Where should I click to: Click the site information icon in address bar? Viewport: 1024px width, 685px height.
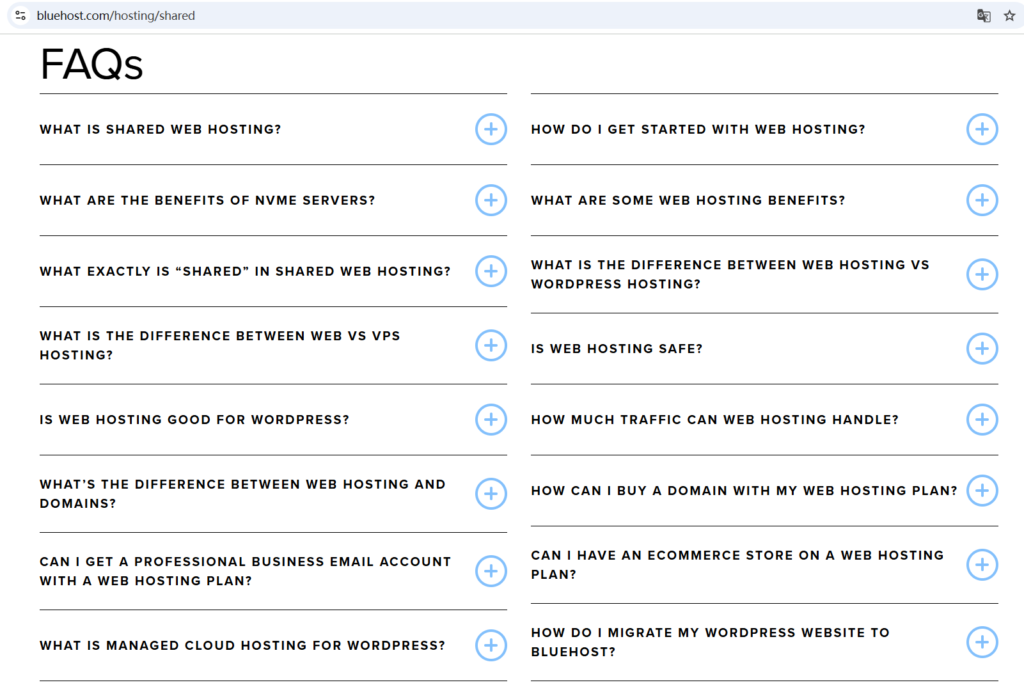pyautogui.click(x=20, y=16)
